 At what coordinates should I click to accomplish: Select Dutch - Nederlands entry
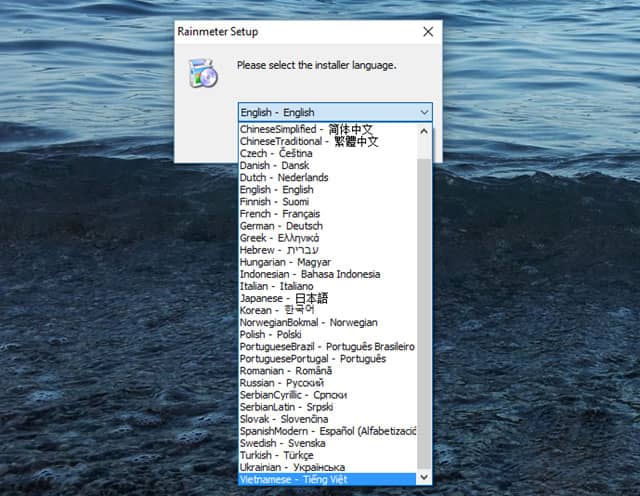[284, 178]
